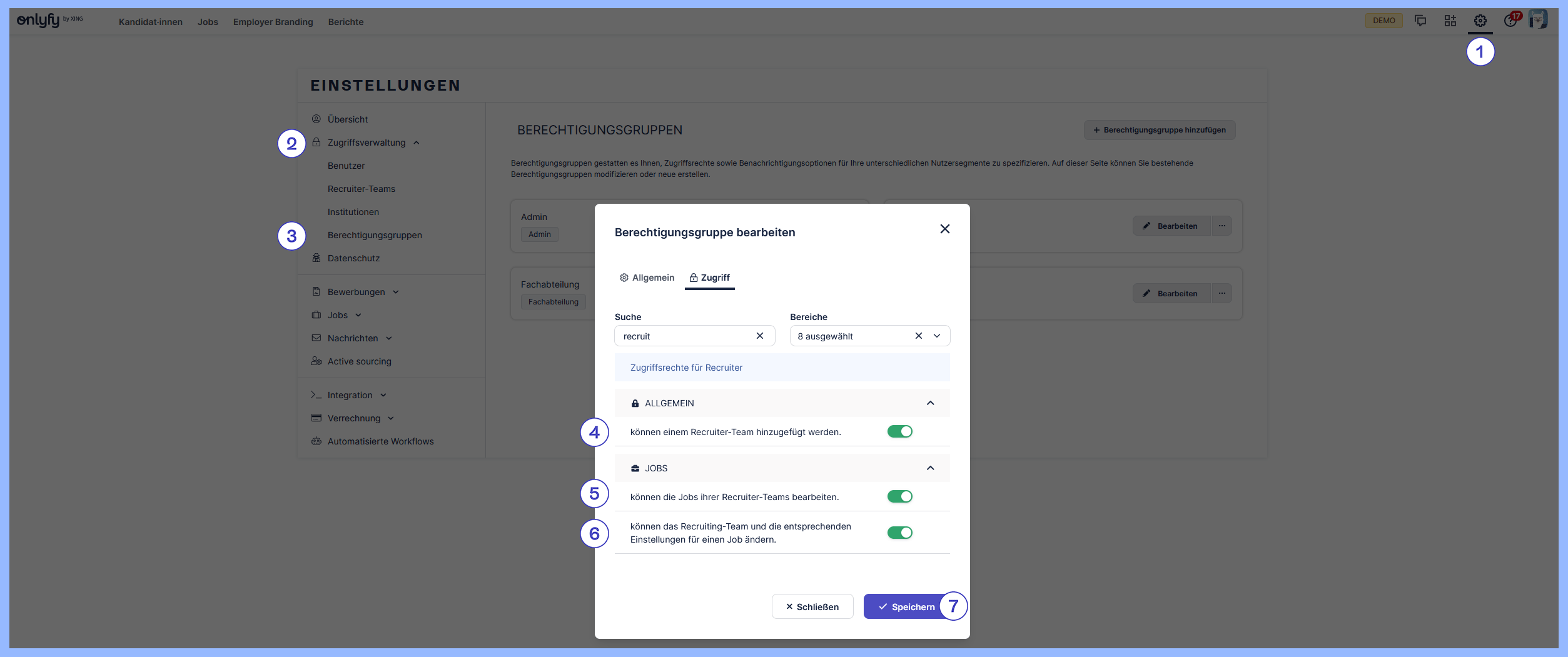Collapse the JOBS section
The width and height of the screenshot is (1568, 657).
930,468
